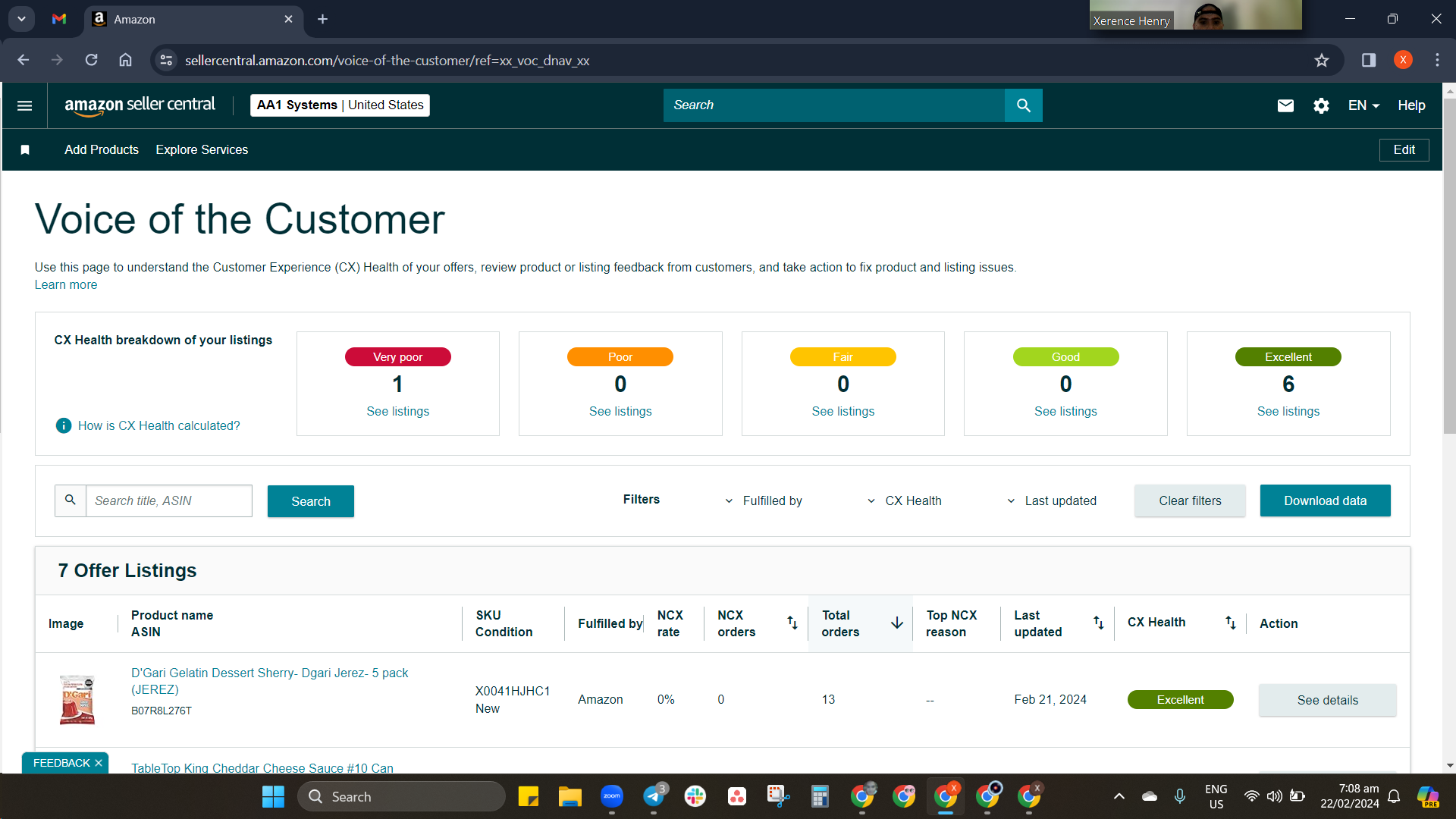1456x819 pixels.
Task: Open File Explorer from the taskbar
Action: (570, 796)
